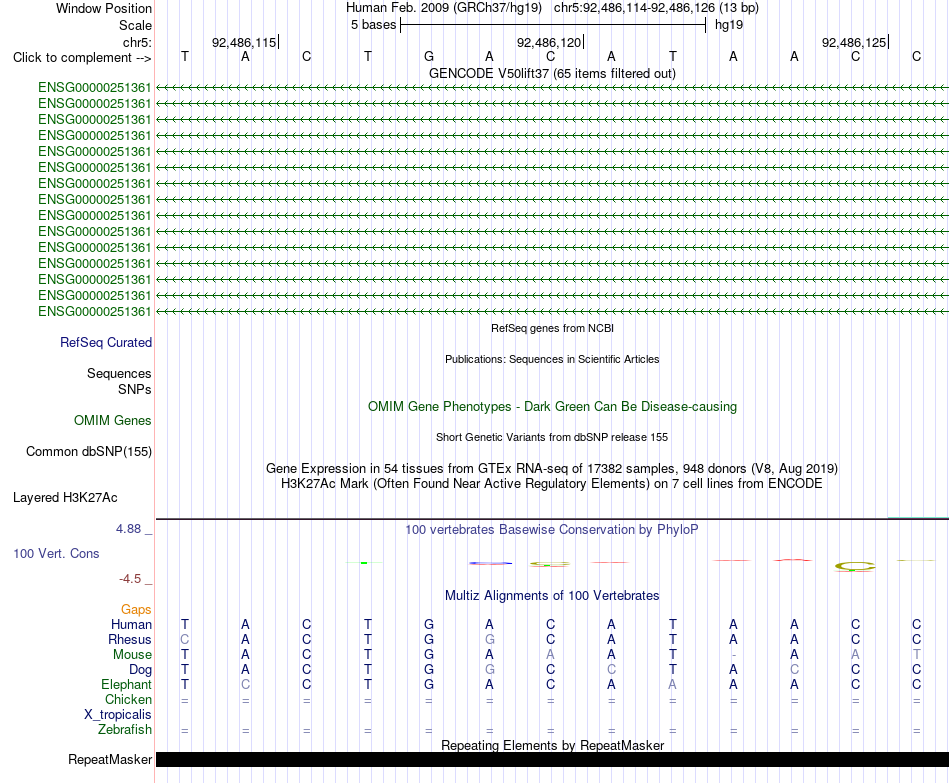This screenshot has width=950, height=783.
Task: Select the Elephant alignment row label
Action: [127, 684]
